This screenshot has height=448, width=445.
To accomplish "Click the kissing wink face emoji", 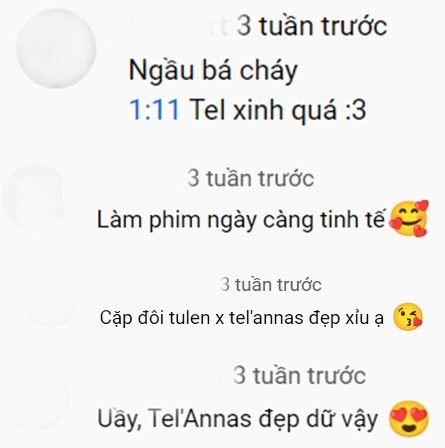I will tap(408, 317).
